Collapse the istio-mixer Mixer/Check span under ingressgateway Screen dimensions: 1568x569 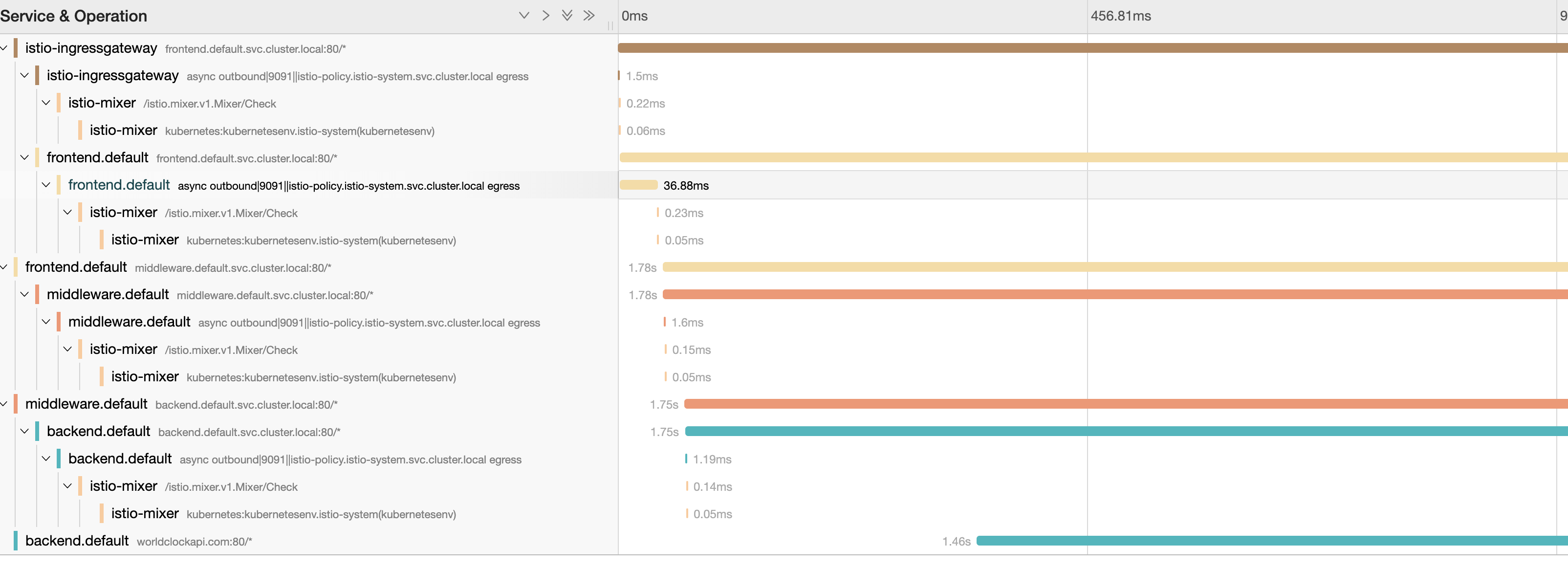point(46,103)
